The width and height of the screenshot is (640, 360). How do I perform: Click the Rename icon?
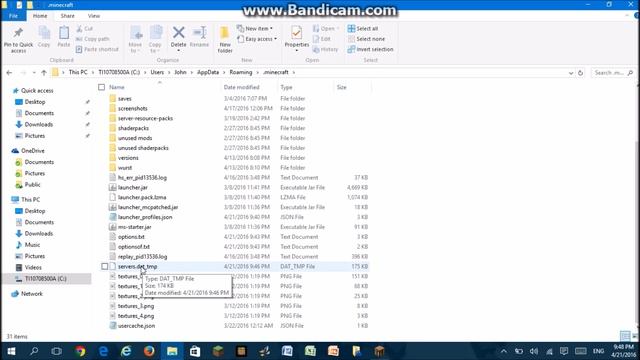click(200, 33)
